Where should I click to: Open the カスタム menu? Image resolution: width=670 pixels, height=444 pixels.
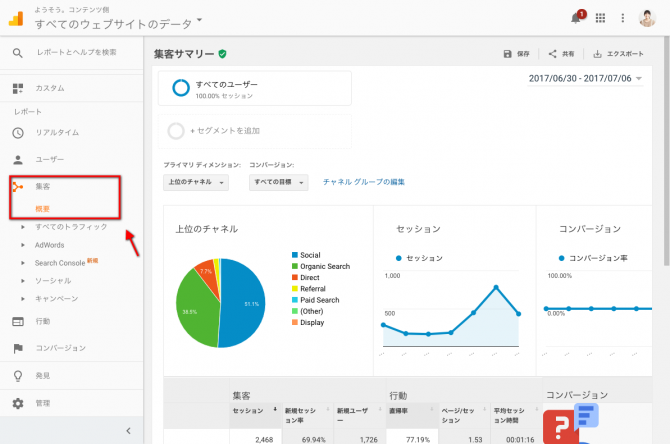pyautogui.click(x=50, y=88)
